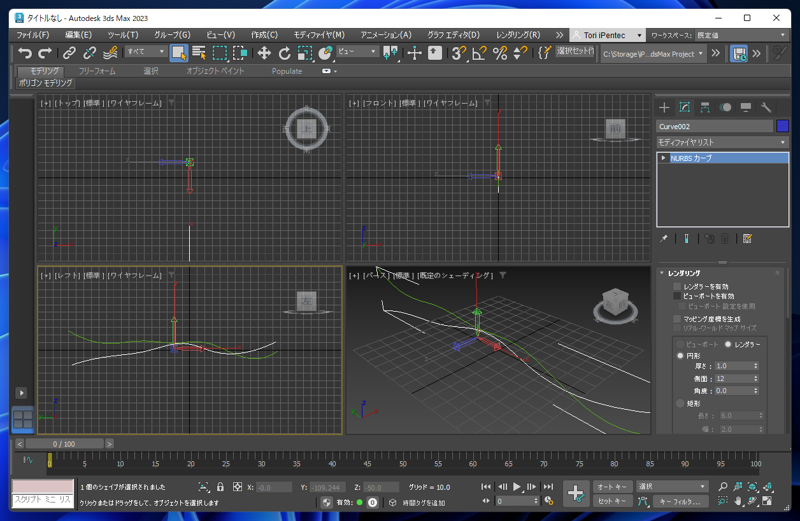The height and width of the screenshot is (521, 800).
Task: Open the Tori iPentec user dropdown
Action: point(607,35)
